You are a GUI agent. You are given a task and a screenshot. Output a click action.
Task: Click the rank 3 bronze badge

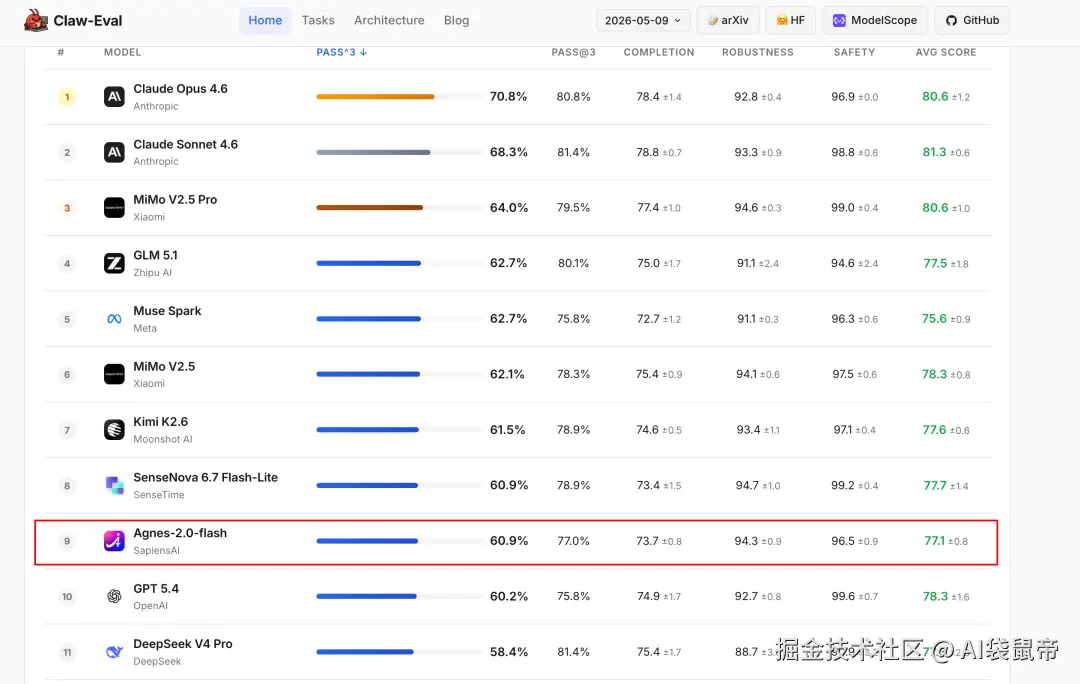[67, 208]
